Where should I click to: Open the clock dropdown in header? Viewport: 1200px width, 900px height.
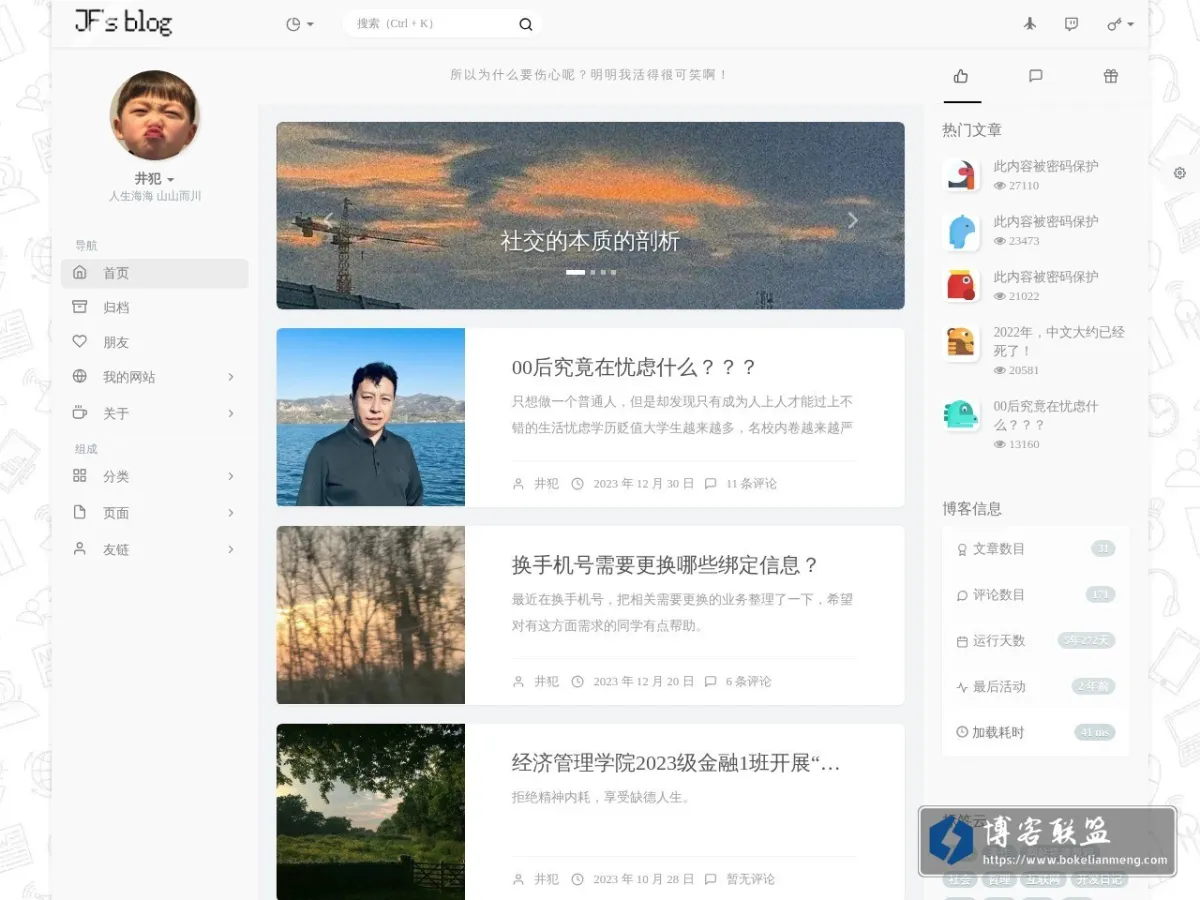click(299, 24)
